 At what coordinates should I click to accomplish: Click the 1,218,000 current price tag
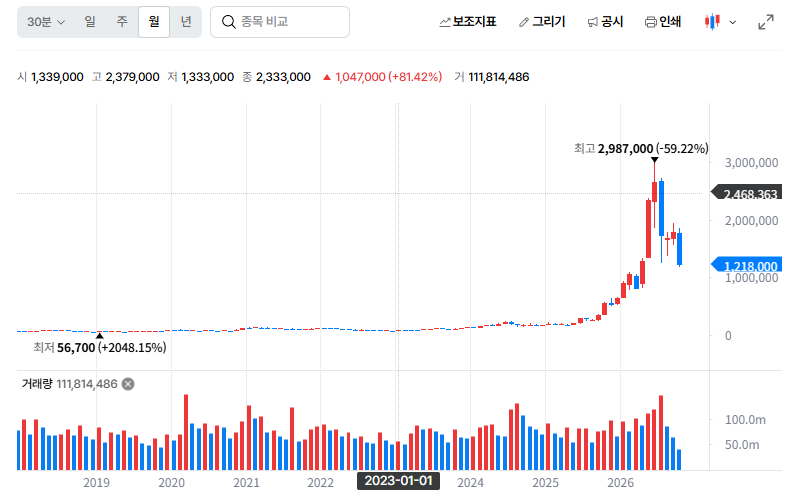coord(747,265)
